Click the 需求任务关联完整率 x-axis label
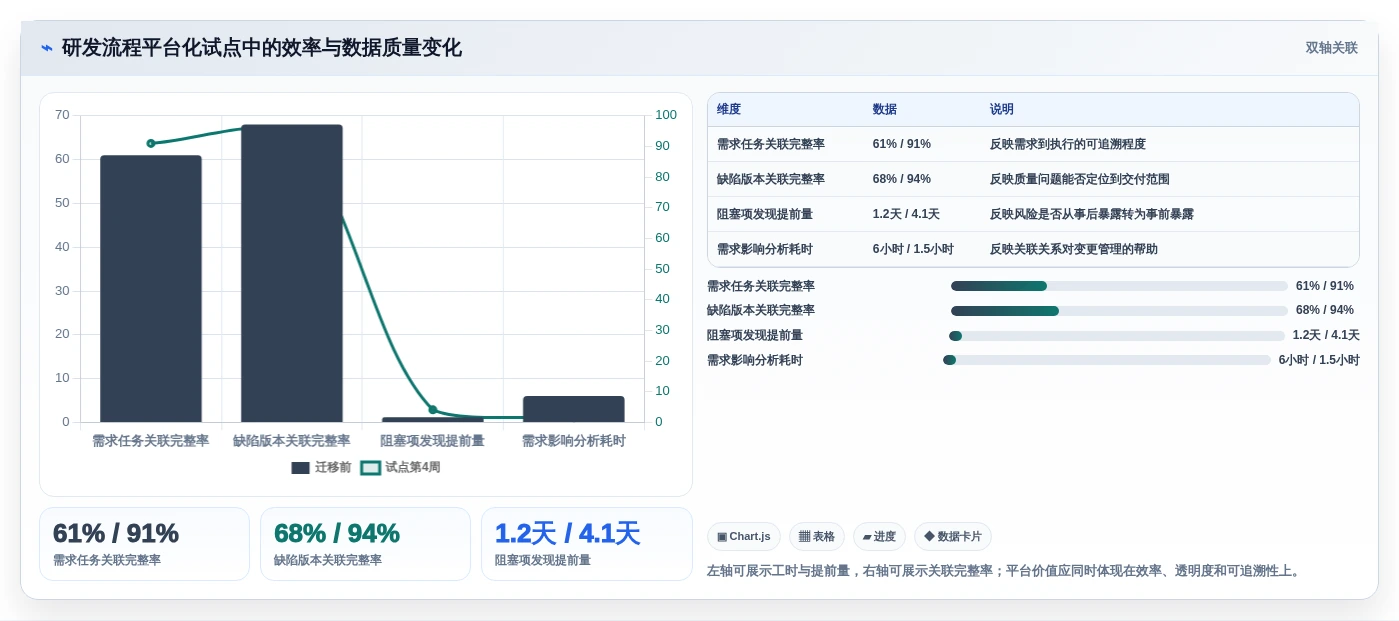1399x621 pixels. 151,441
